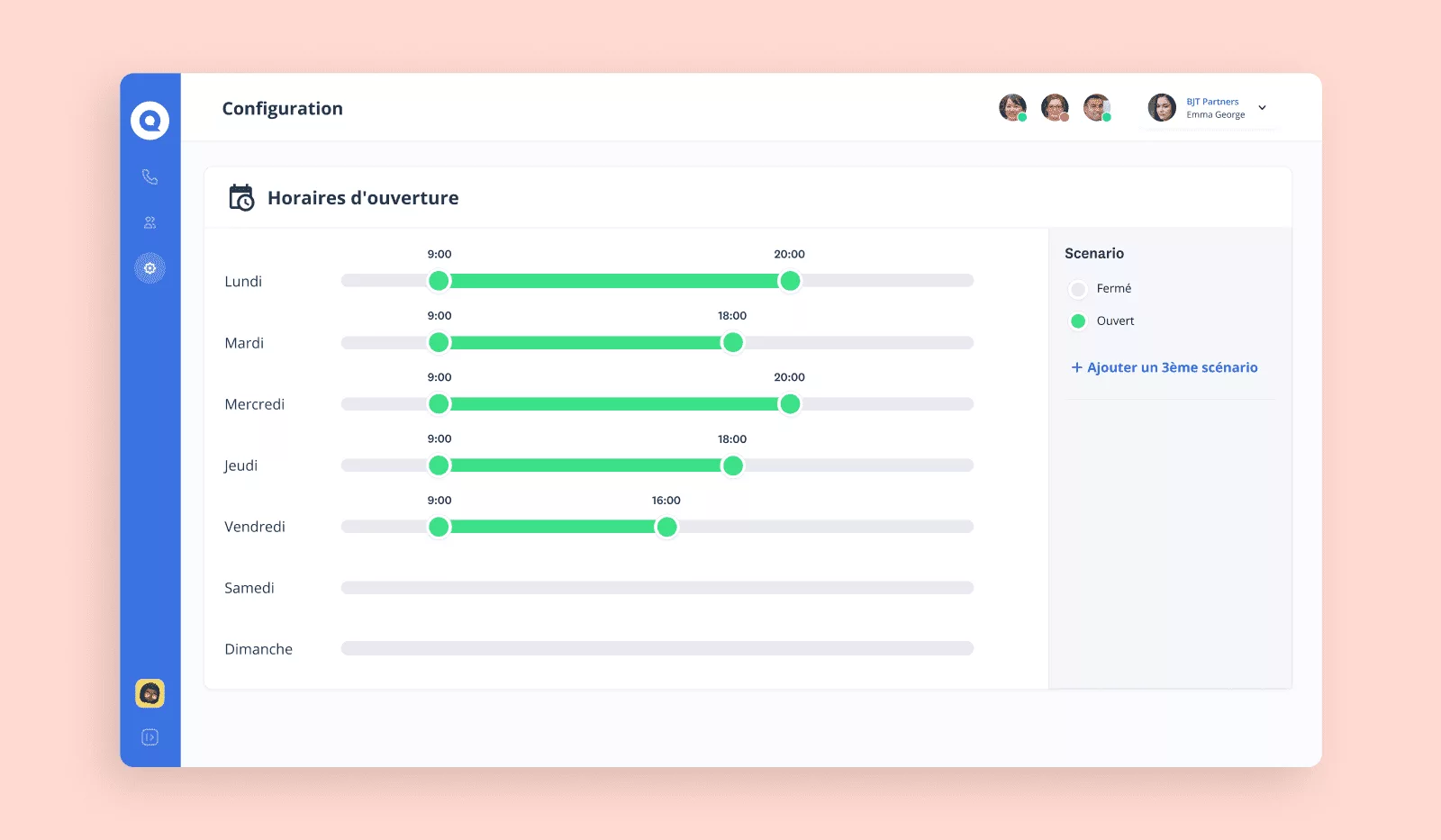Image resolution: width=1441 pixels, height=840 pixels.
Task: Click the Fermé scenario label
Action: pyautogui.click(x=1114, y=289)
